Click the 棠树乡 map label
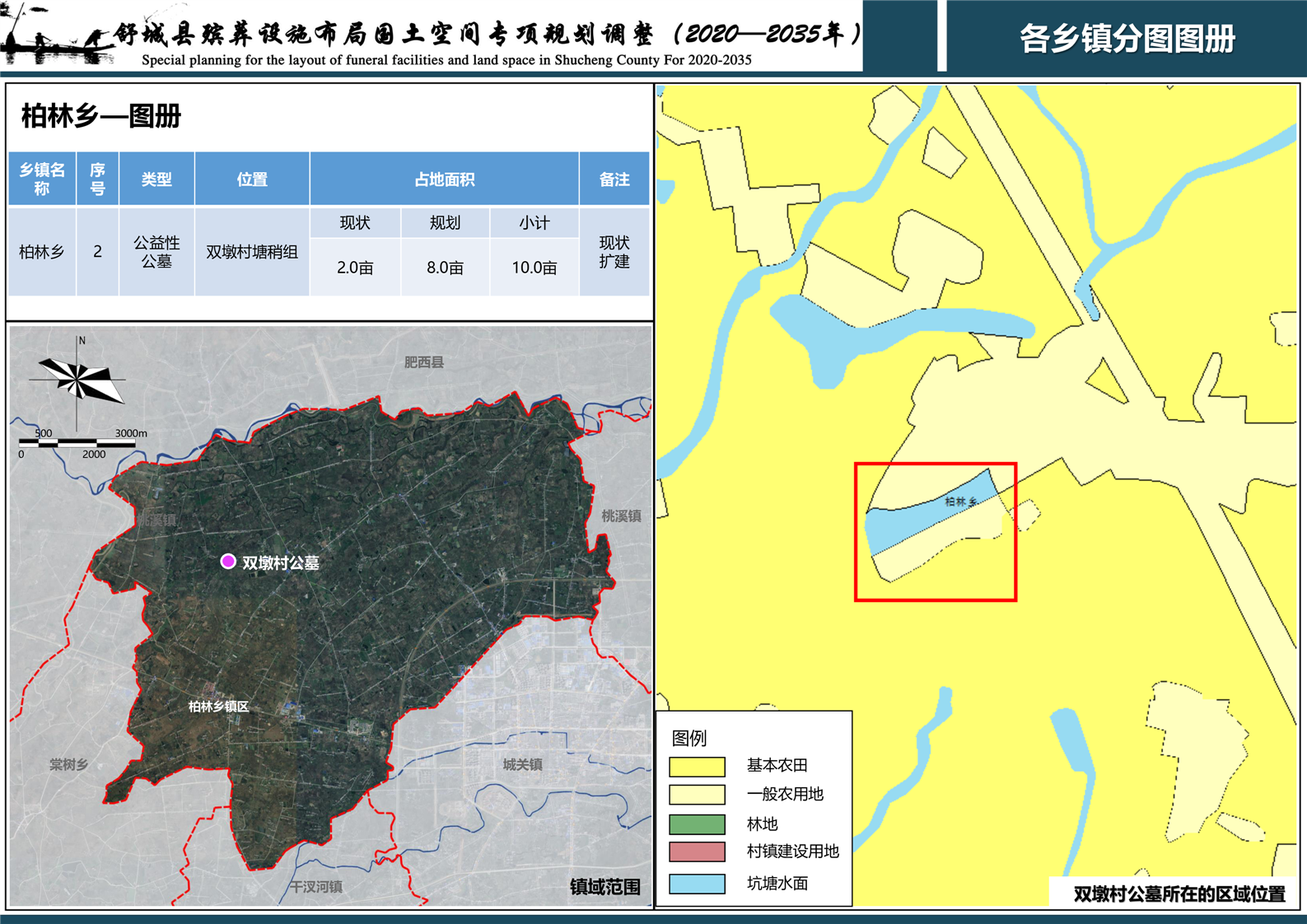The width and height of the screenshot is (1307, 924). 68,765
